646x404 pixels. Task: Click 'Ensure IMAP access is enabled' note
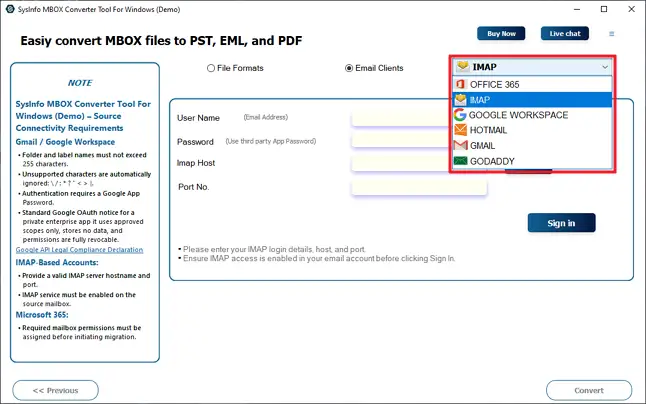coord(319,259)
